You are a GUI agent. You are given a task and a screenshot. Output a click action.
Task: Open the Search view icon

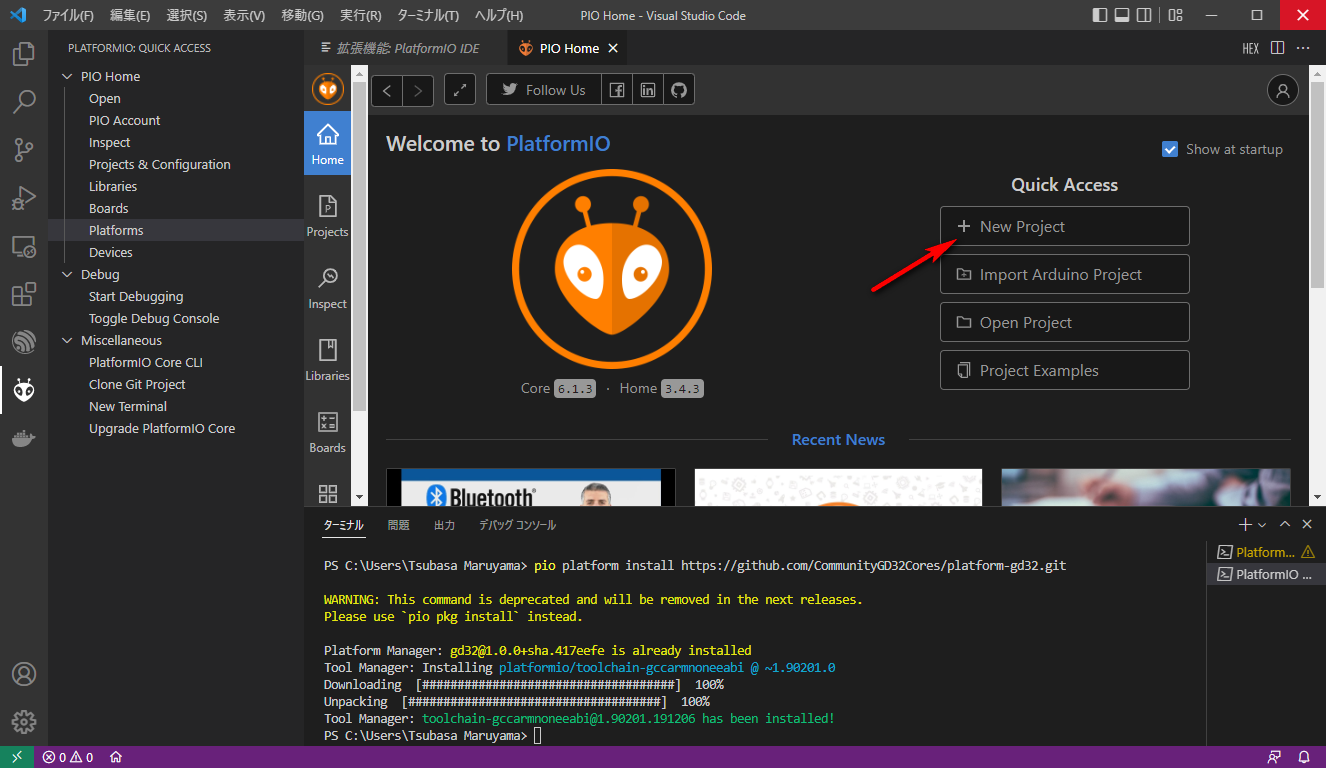coord(24,101)
